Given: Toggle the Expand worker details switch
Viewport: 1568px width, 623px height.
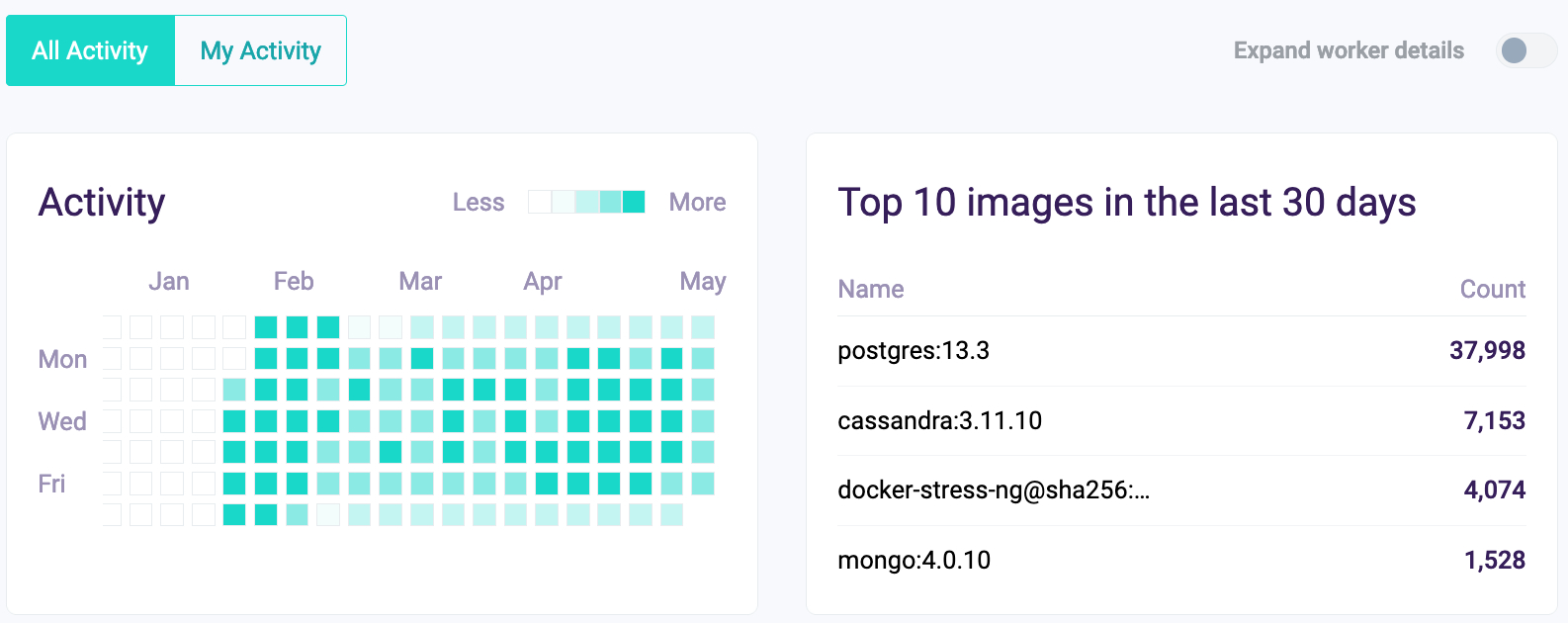Looking at the screenshot, I should (x=1526, y=50).
